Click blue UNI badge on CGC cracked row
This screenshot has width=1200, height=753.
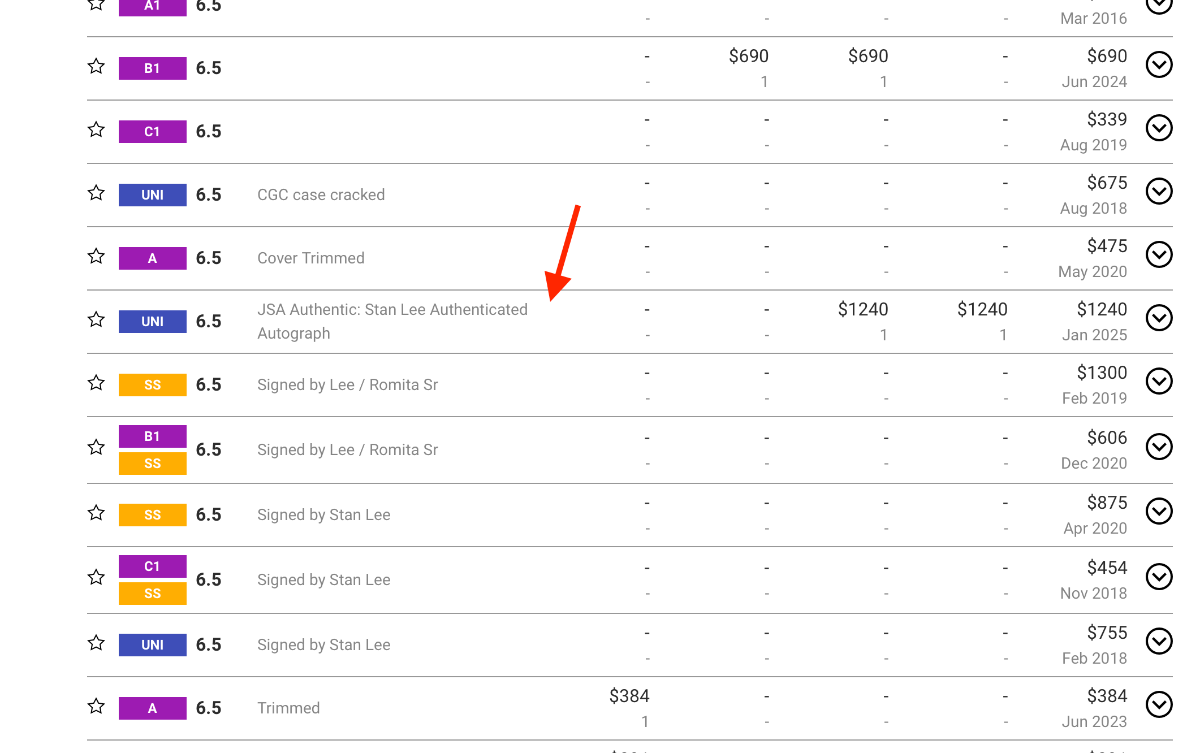point(152,195)
